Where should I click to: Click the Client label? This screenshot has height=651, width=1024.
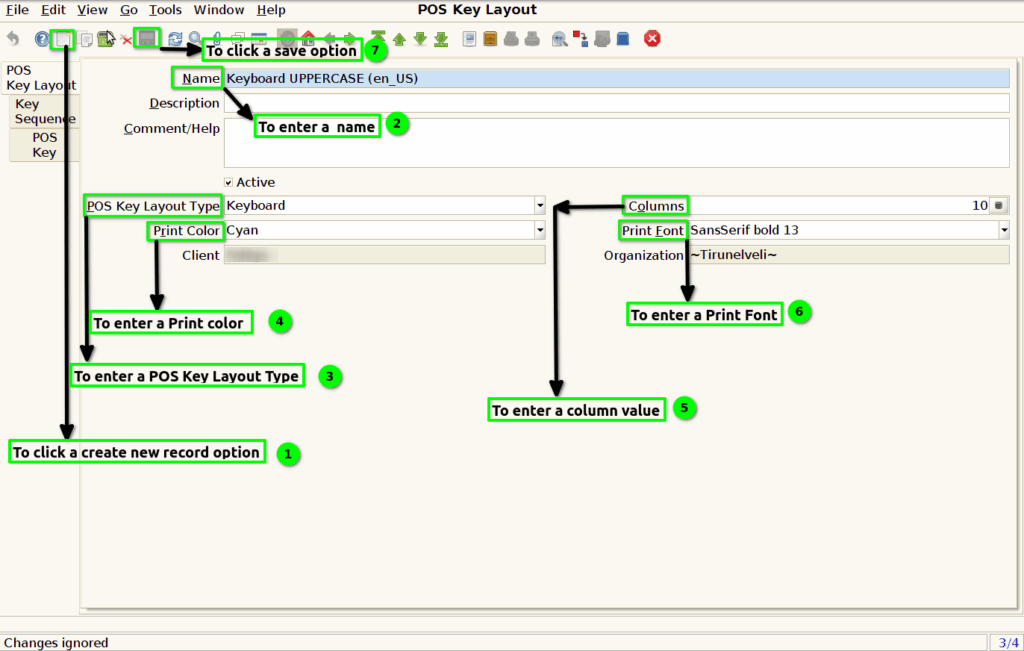pos(200,255)
